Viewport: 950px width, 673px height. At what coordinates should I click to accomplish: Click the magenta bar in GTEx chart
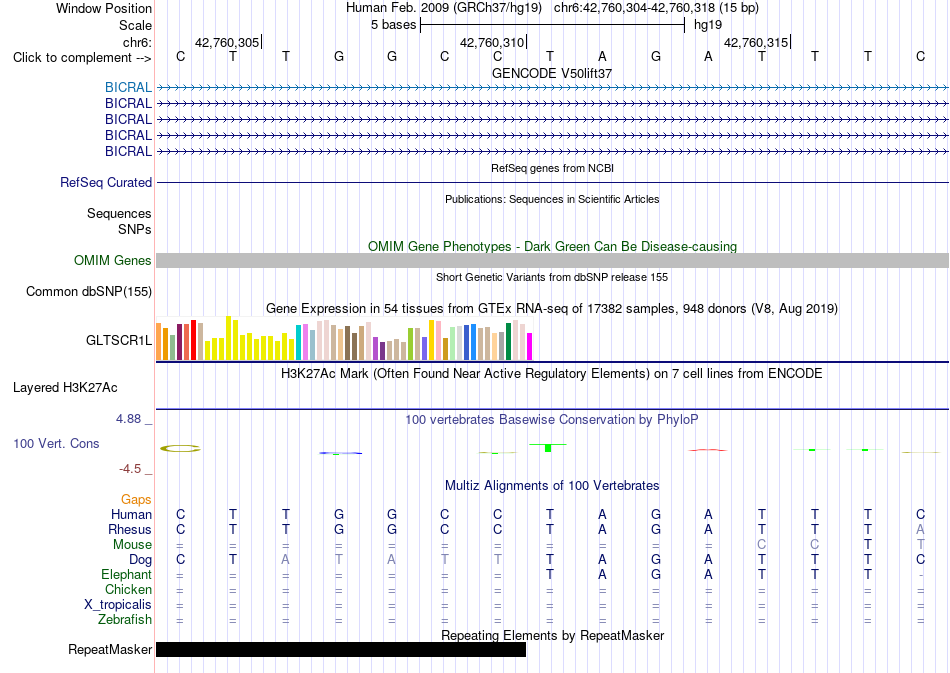pos(530,346)
